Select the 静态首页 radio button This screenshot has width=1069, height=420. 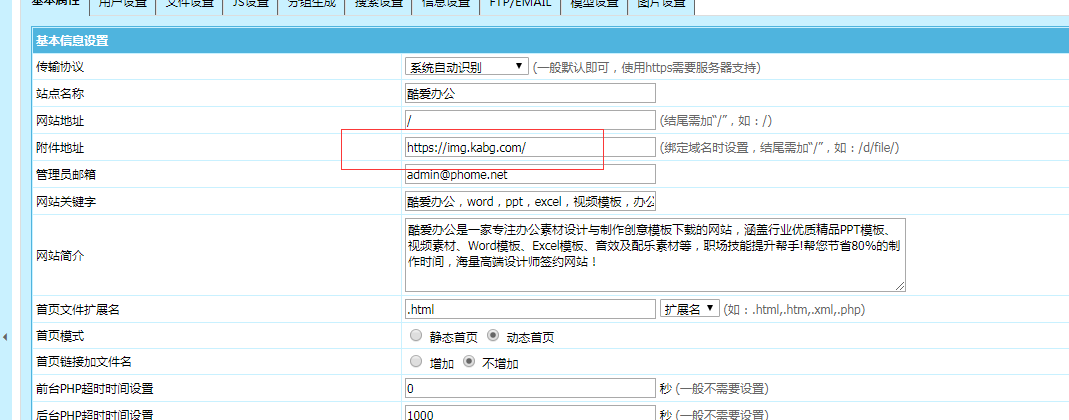click(416, 336)
